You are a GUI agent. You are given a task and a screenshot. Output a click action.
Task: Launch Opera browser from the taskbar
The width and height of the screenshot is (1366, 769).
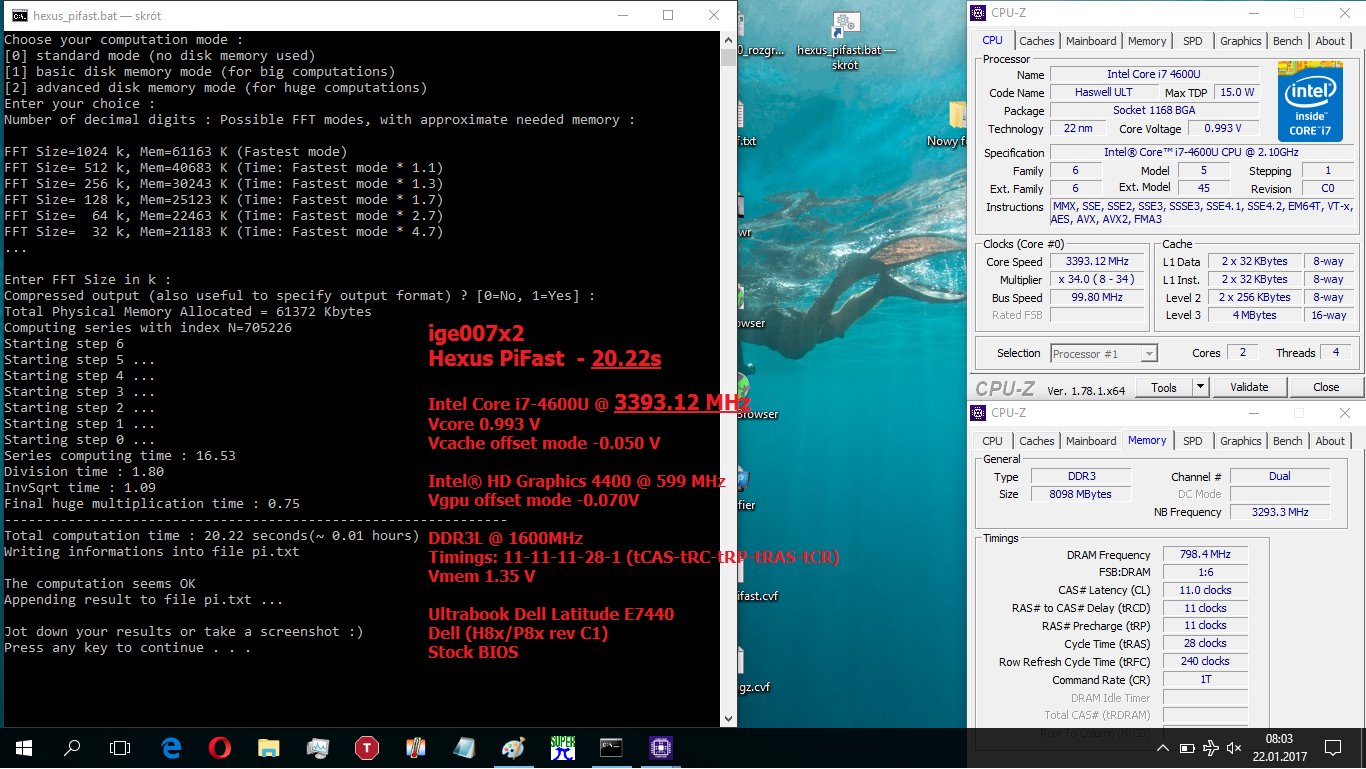[x=220, y=747]
